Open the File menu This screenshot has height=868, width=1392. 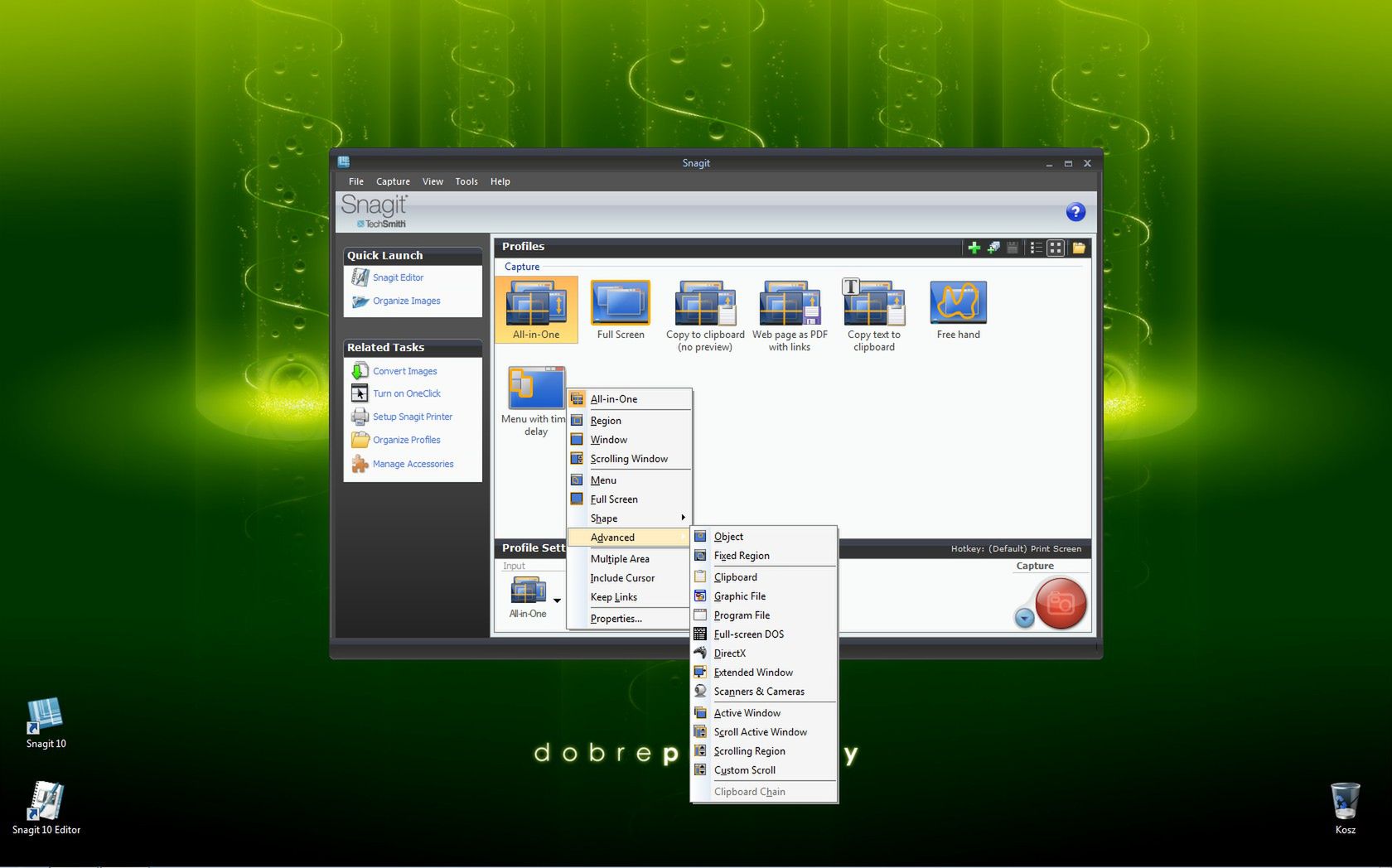tap(356, 181)
